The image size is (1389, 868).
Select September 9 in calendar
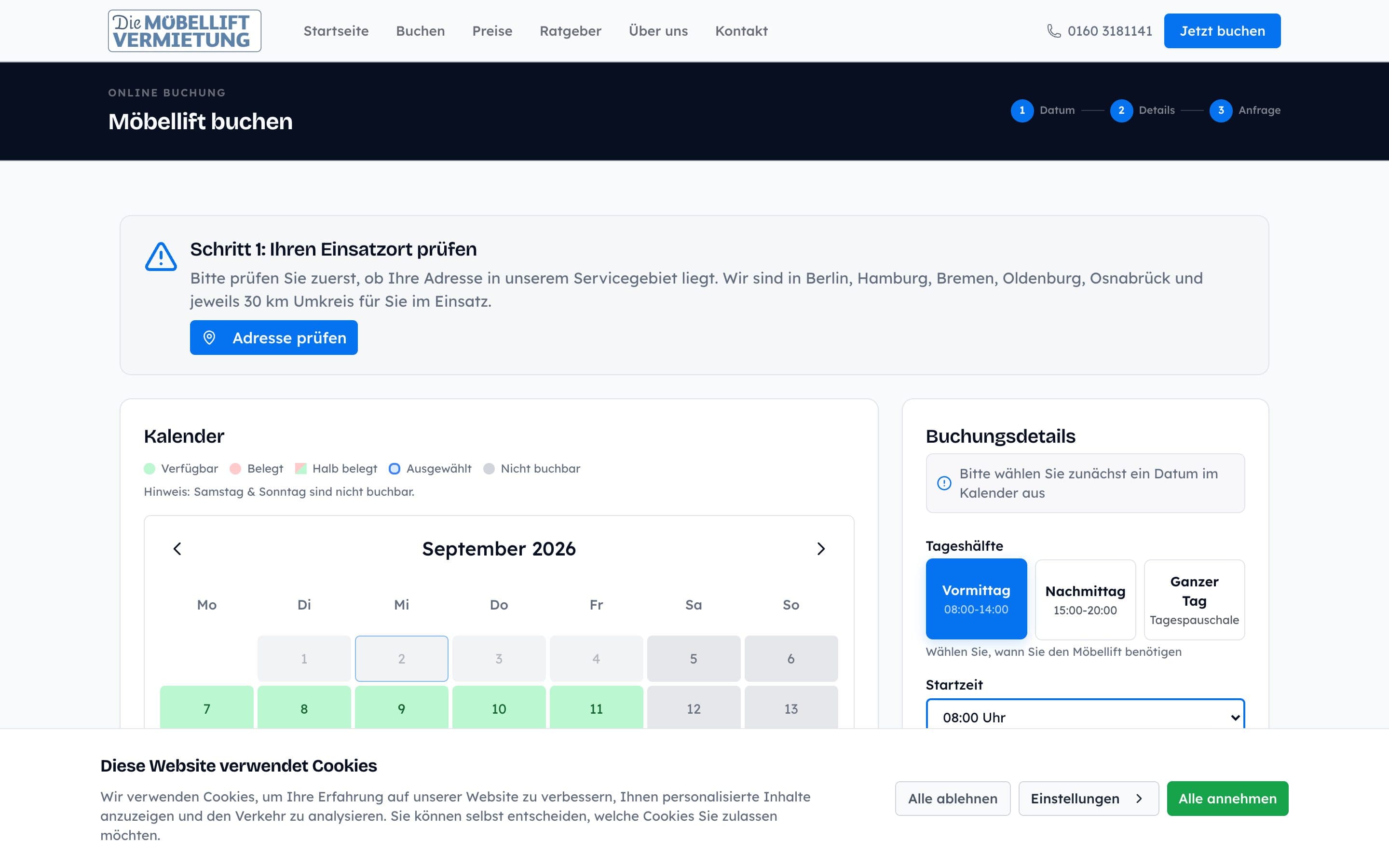(401, 708)
